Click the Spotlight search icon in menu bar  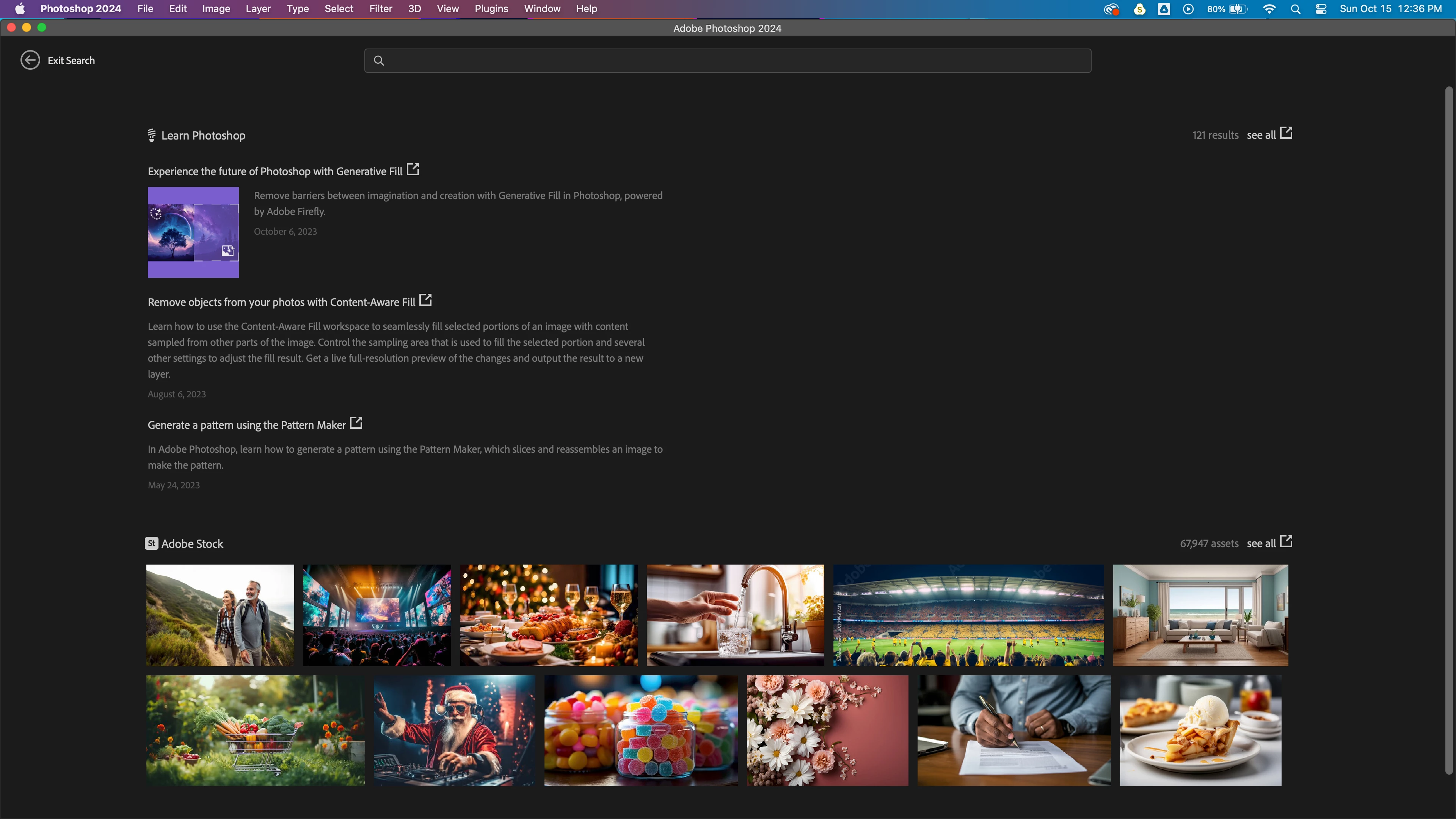pos(1296,8)
